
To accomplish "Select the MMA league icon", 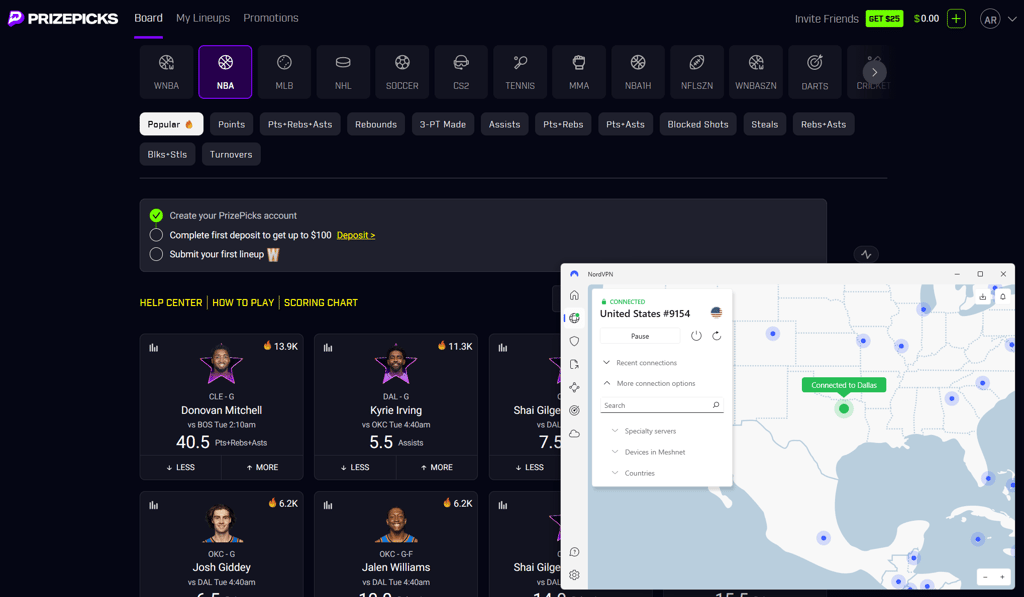I will pyautogui.click(x=579, y=72).
